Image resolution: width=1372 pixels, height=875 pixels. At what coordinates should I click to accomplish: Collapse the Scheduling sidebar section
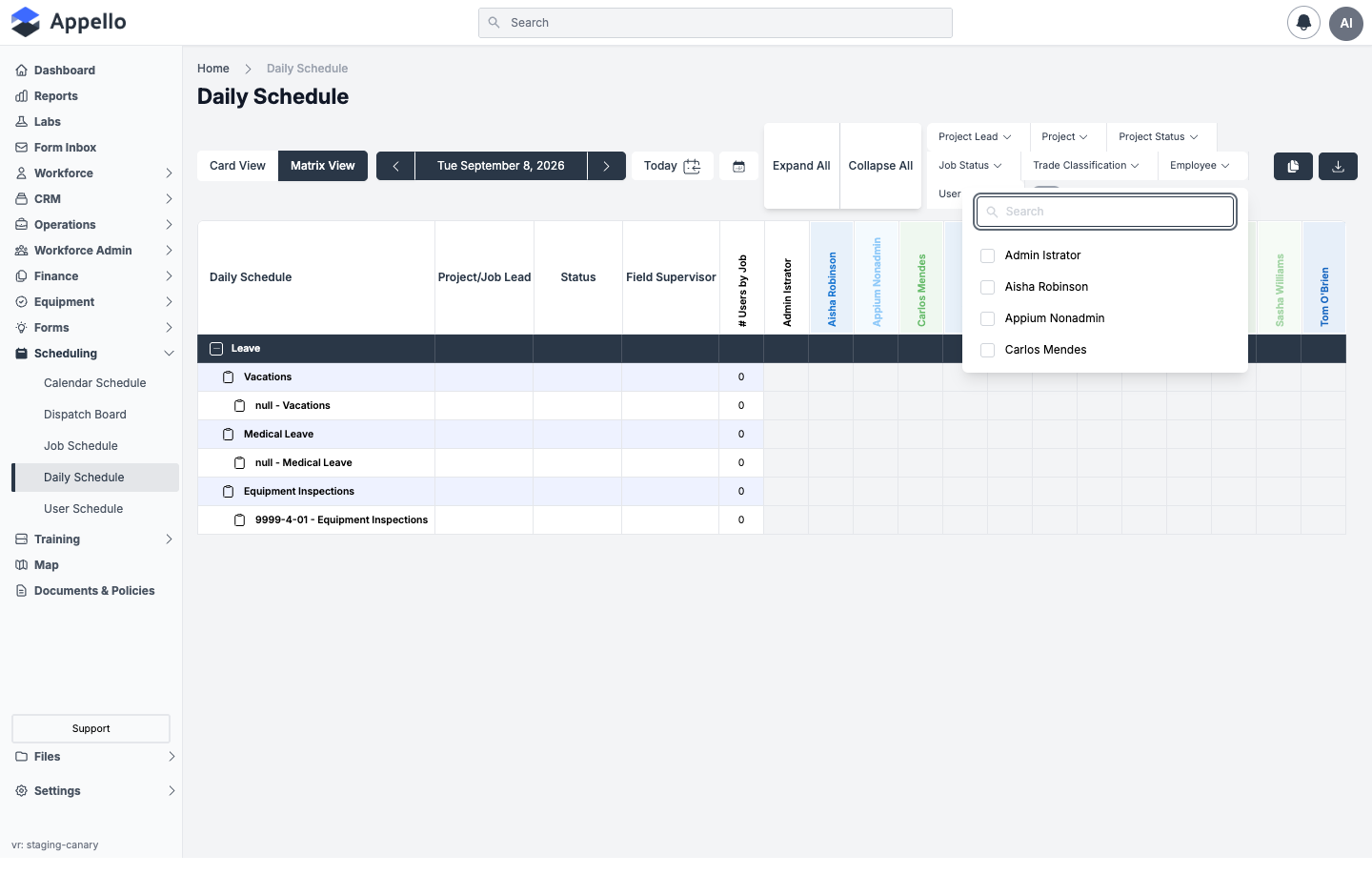(94, 354)
